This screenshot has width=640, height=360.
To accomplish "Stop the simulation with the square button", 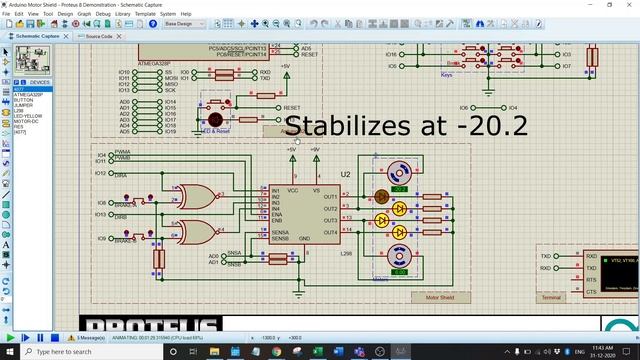I will pyautogui.click(x=55, y=338).
